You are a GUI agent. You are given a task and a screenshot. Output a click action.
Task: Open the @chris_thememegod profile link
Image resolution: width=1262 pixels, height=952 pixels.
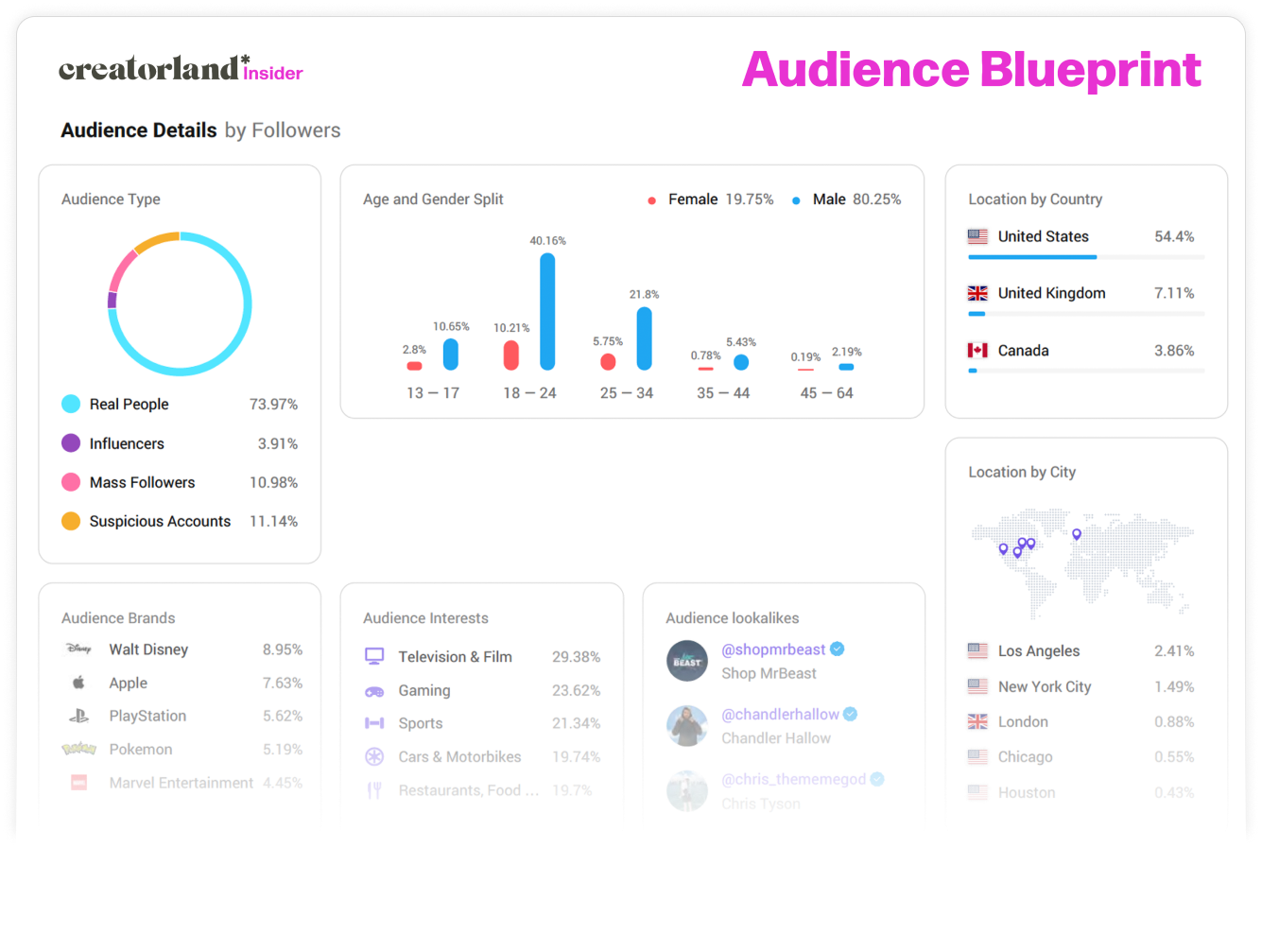click(794, 779)
